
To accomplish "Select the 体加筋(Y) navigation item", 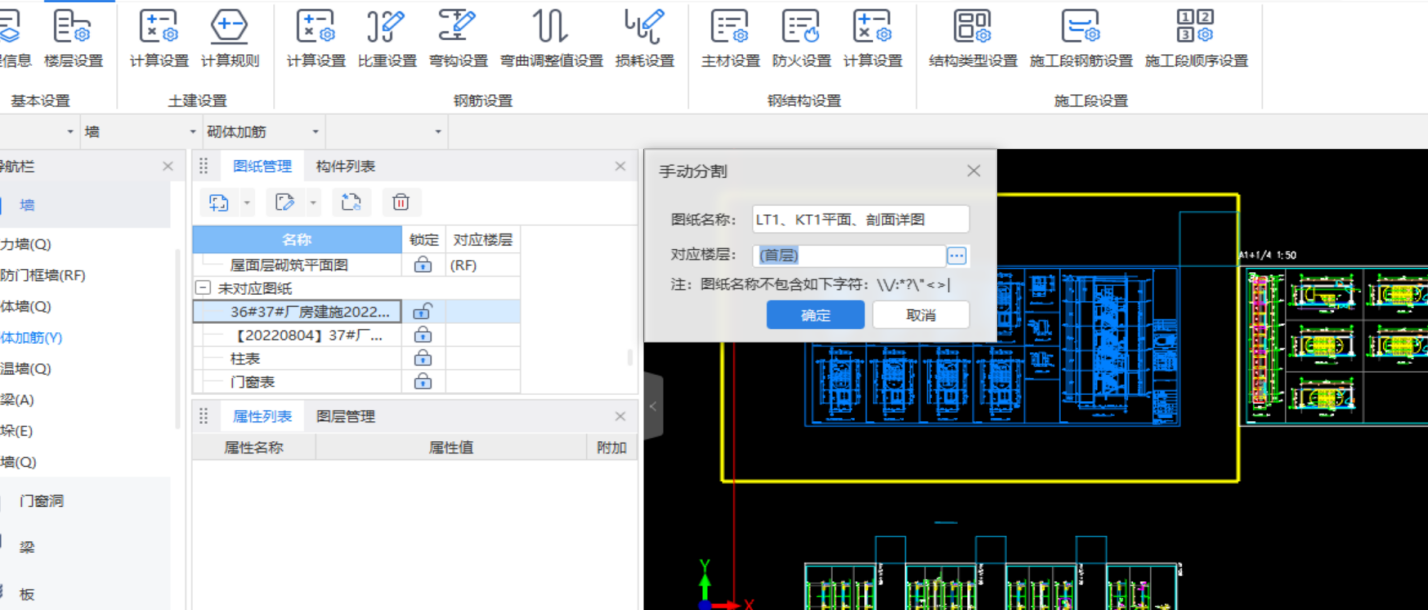I will [x=32, y=337].
